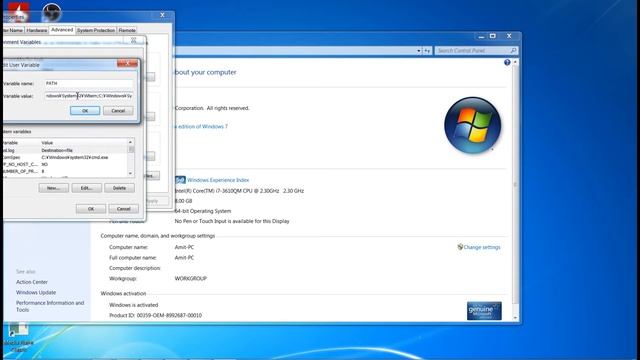
Task: Click the help question mark icon in Control Panel
Action: tap(507, 62)
